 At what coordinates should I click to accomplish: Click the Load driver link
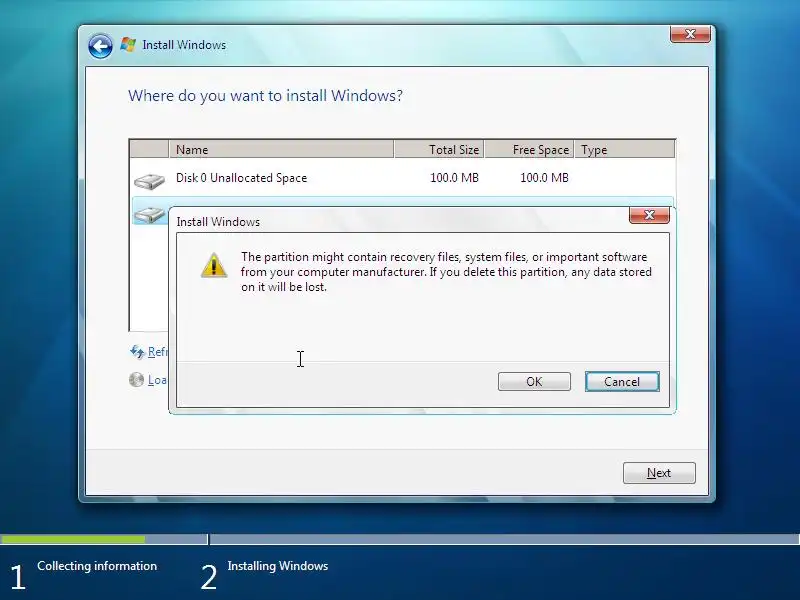157,380
